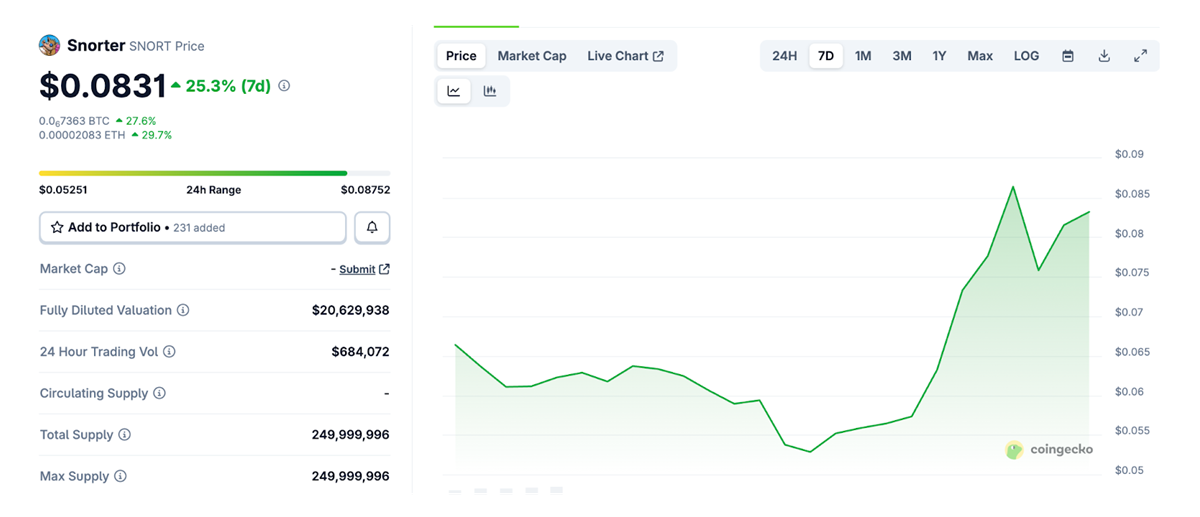Switch to the line chart view icon
The width and height of the screenshot is (1200, 517).
click(454, 91)
